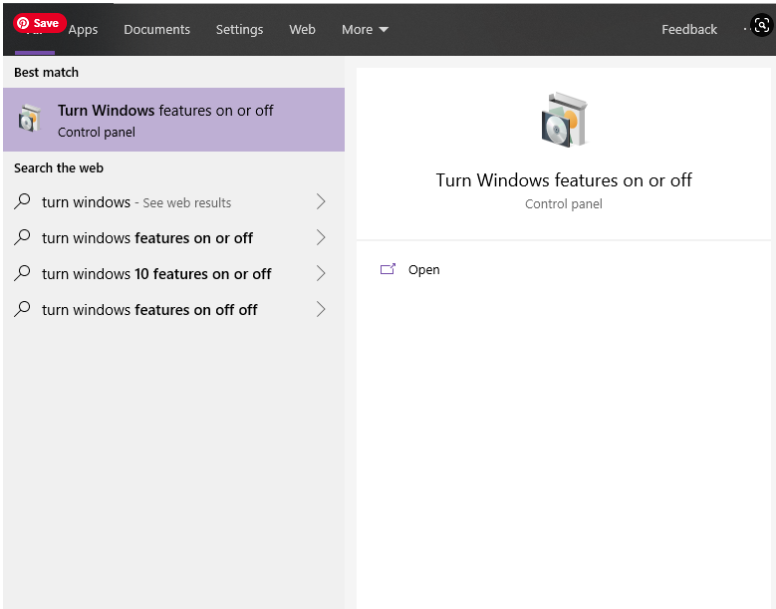Screen dimensions: 776x609
Task: Open best match Turn Windows features result
Action: [x=174, y=120]
